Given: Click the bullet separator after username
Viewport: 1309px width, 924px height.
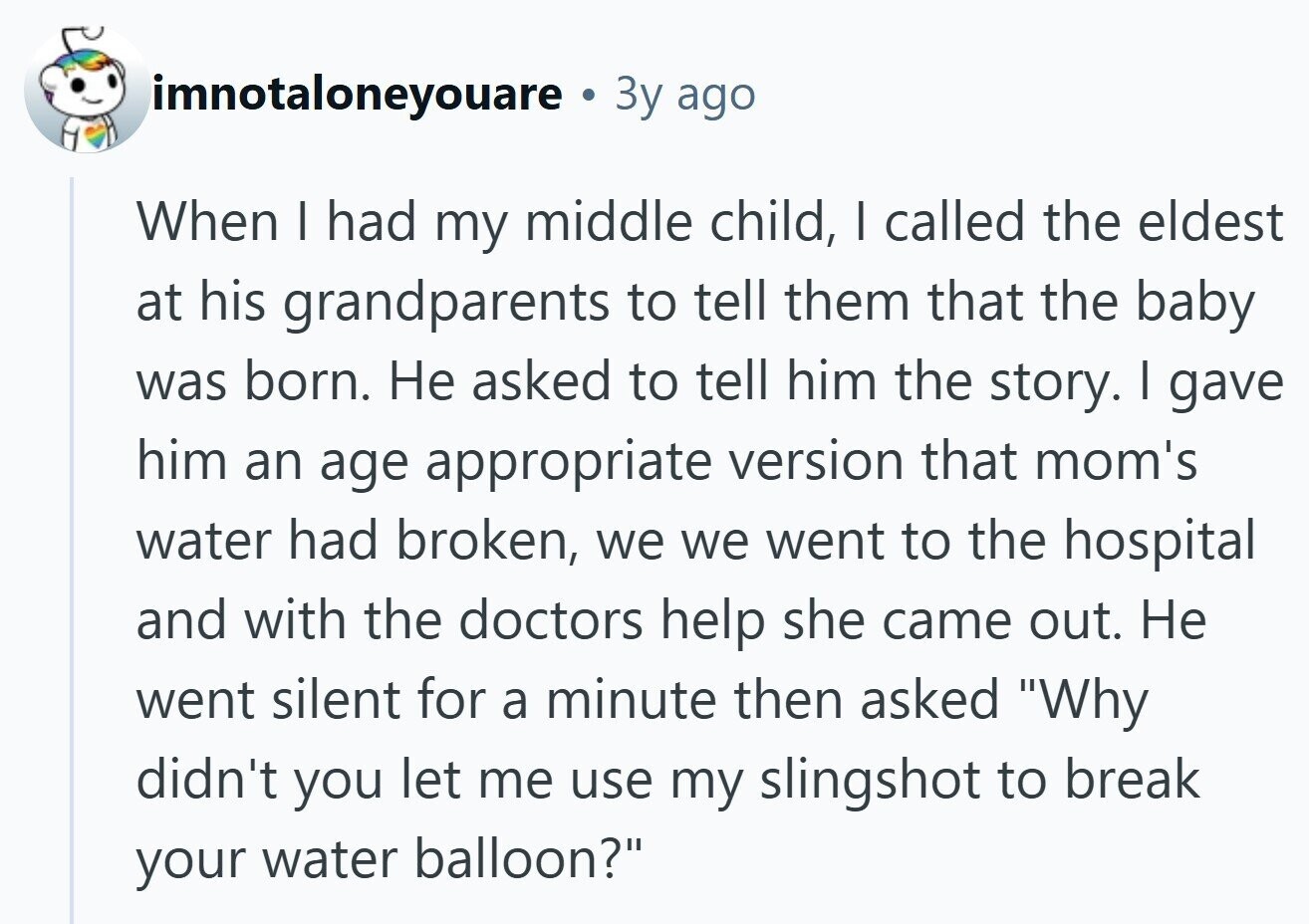Looking at the screenshot, I should [x=590, y=97].
